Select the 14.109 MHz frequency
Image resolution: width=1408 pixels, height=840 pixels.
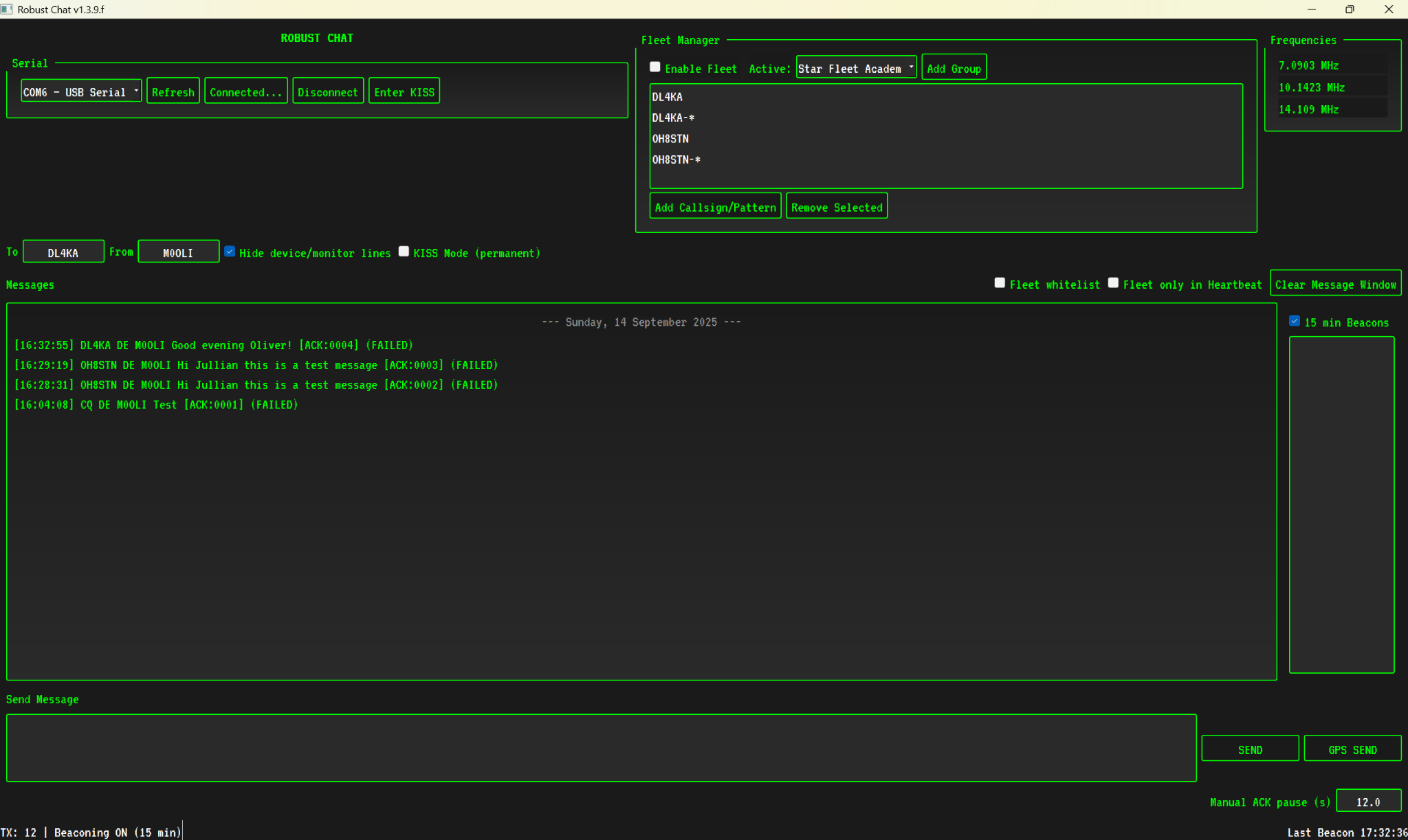tap(1332, 109)
